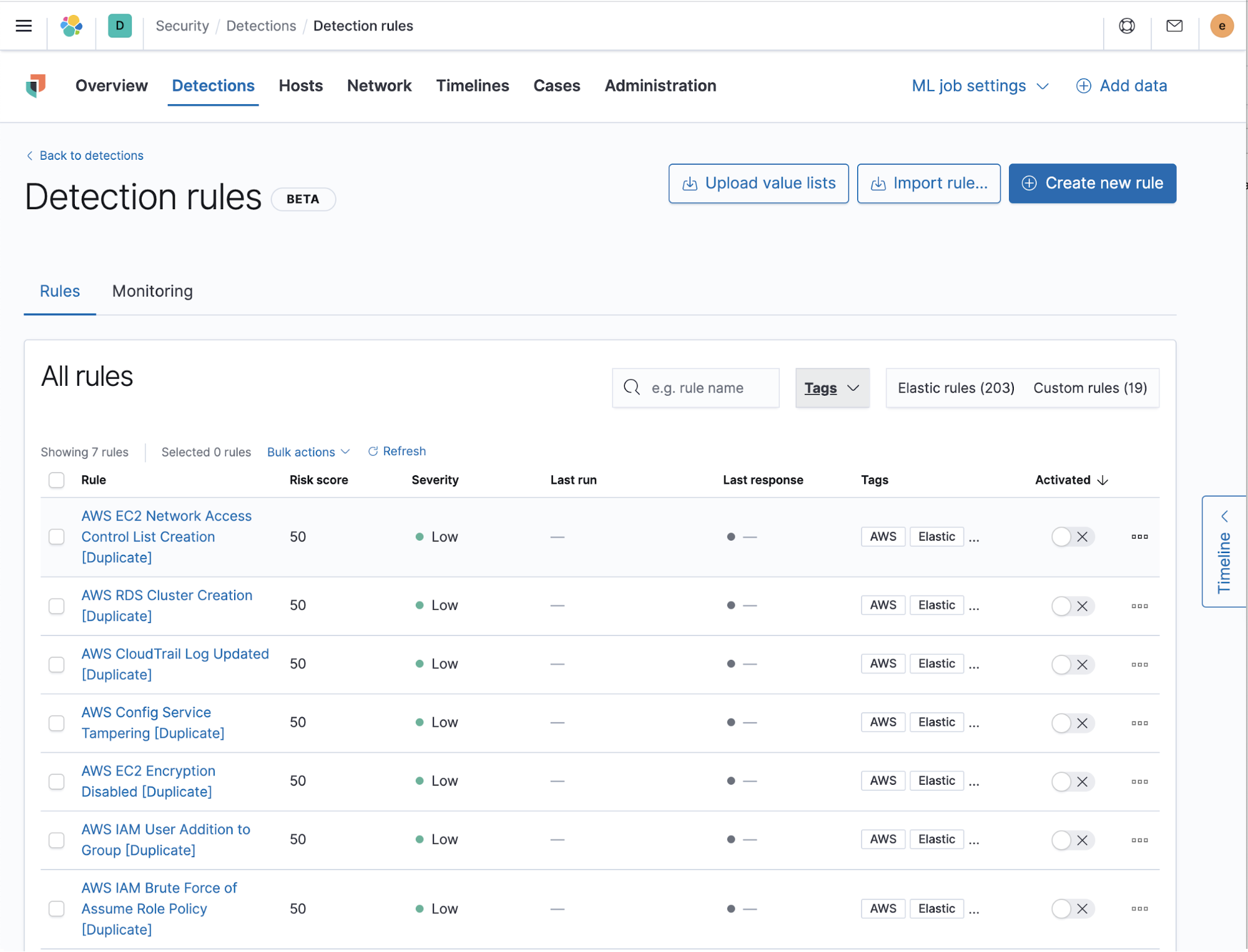Click the Elastic logo icon
This screenshot has width=1248, height=952.
point(71,26)
